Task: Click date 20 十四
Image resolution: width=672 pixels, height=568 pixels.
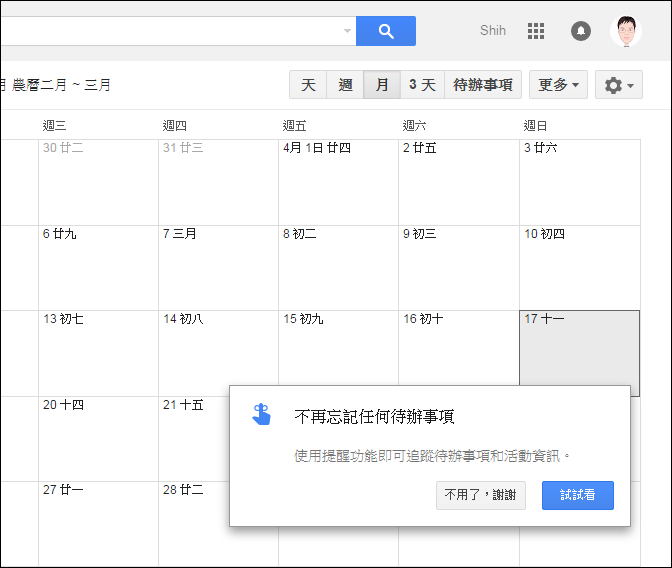Action: 63,405
